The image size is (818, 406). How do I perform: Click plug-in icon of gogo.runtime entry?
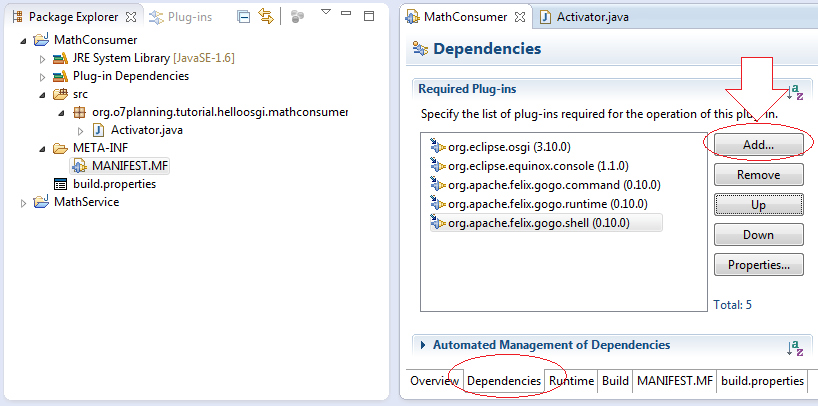pyautogui.click(x=438, y=203)
